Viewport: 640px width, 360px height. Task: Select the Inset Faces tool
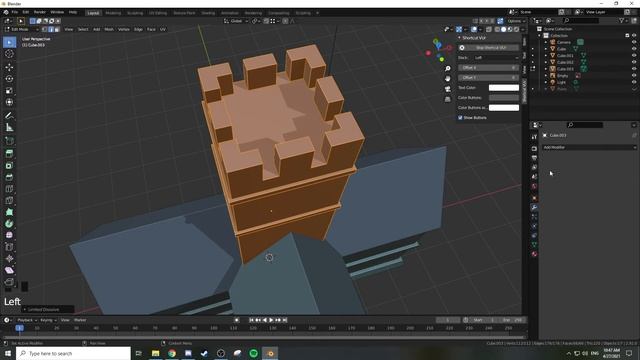coord(9,166)
